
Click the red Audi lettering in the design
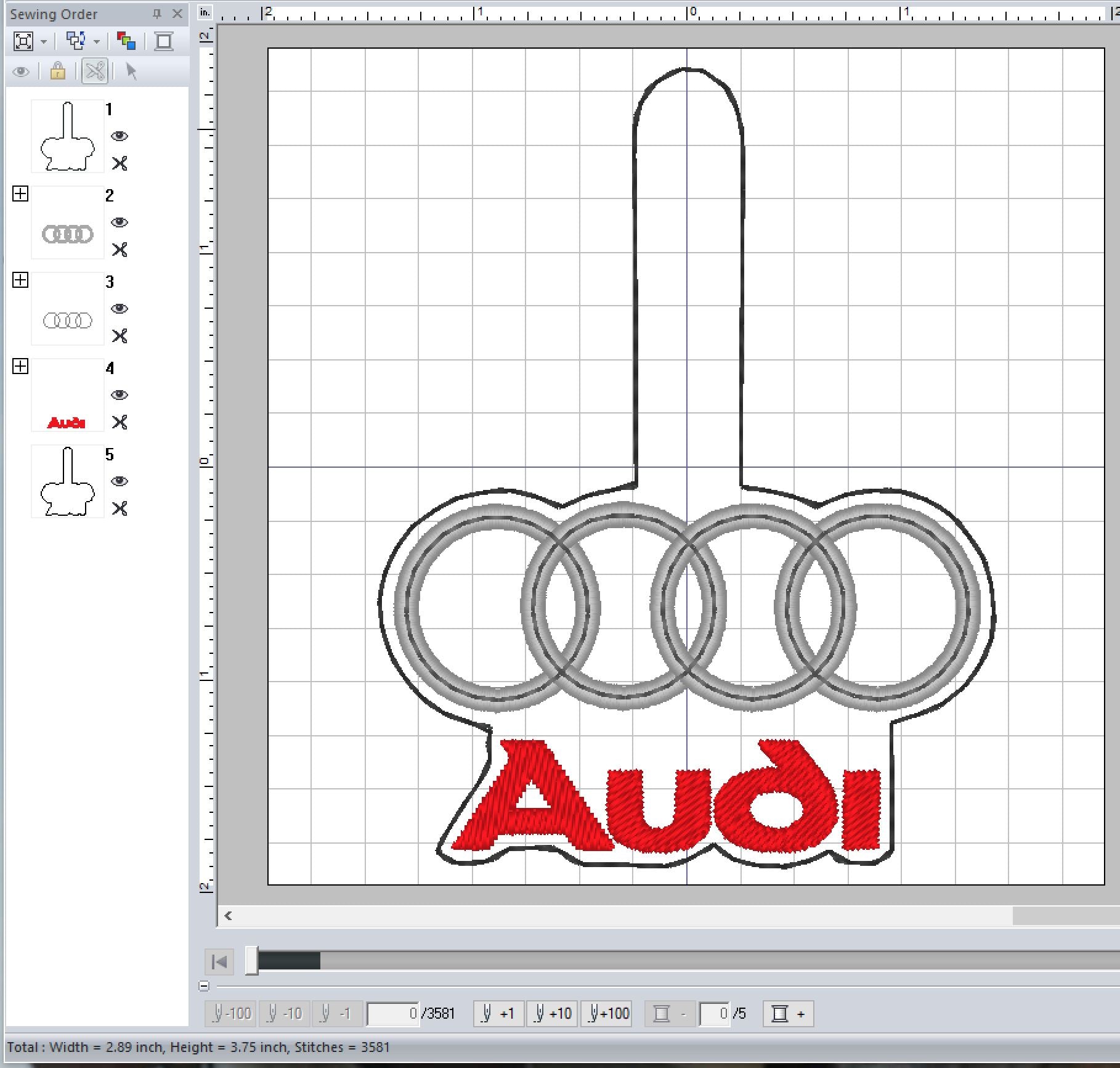pyautogui.click(x=665, y=797)
